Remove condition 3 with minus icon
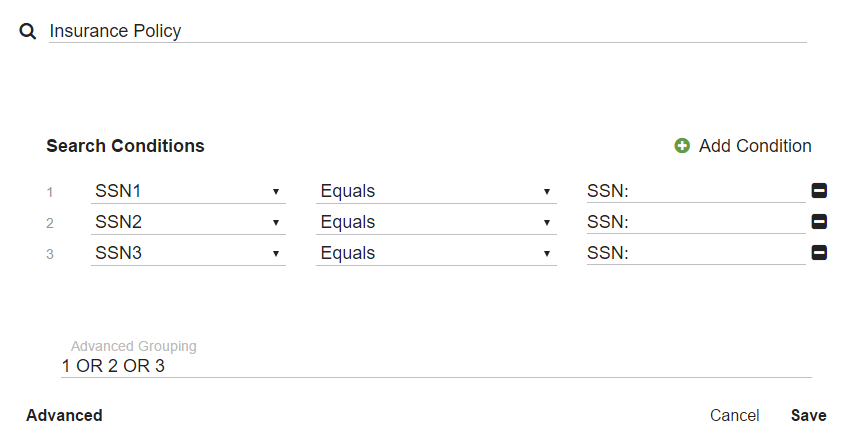Screen dimensions: 858x437 click(819, 253)
